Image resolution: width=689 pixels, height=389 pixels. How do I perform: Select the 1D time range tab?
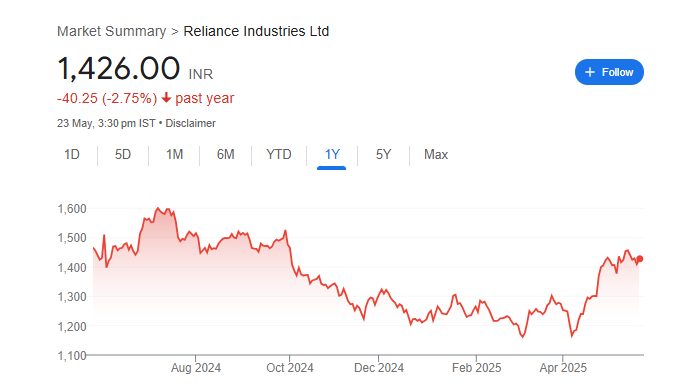pyautogui.click(x=72, y=155)
